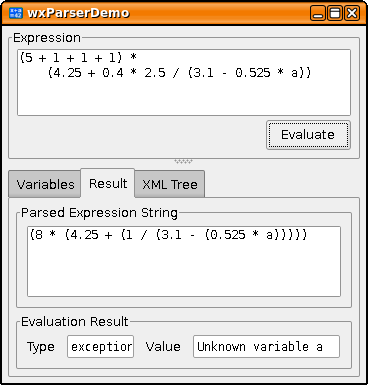Close the wxParserDemo window
Screen dimensions: 368x385
[x=352, y=13]
